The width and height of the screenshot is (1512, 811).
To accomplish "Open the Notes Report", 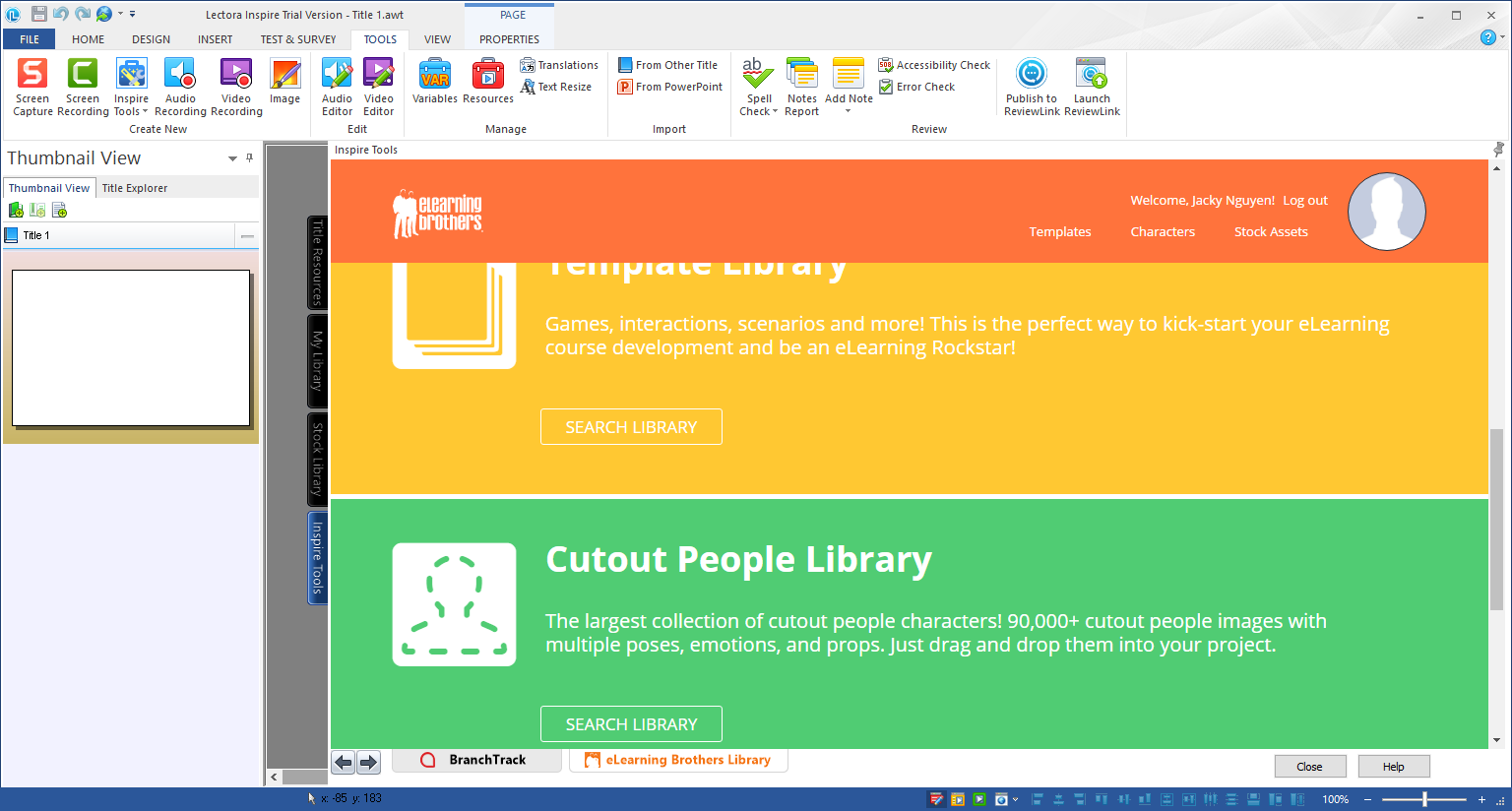I will coord(802,86).
